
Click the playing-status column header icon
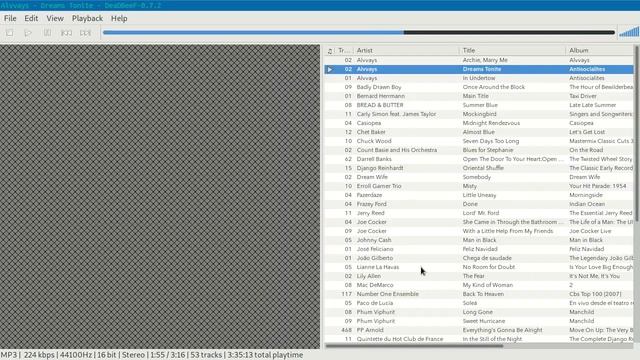(x=330, y=51)
